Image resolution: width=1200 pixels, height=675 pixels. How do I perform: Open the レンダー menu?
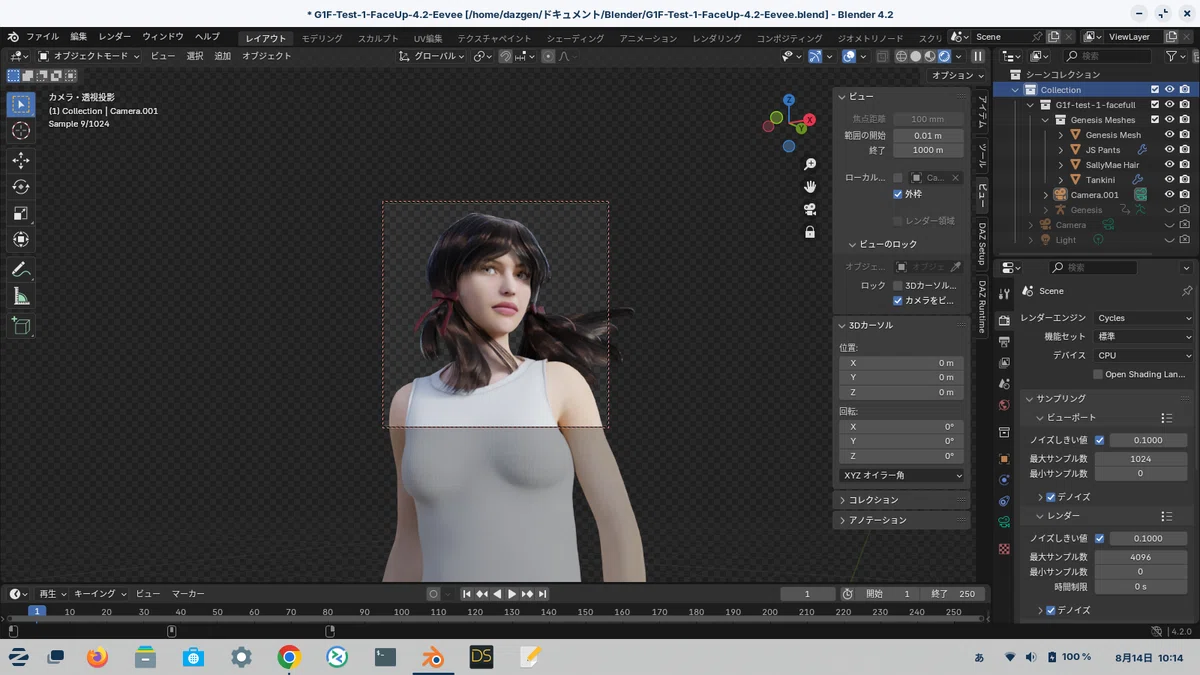[x=114, y=37]
